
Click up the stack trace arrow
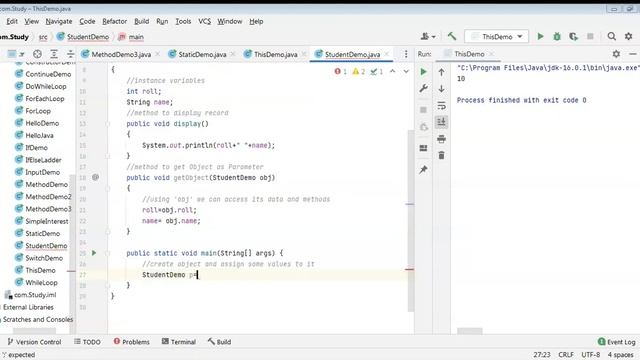441,72
